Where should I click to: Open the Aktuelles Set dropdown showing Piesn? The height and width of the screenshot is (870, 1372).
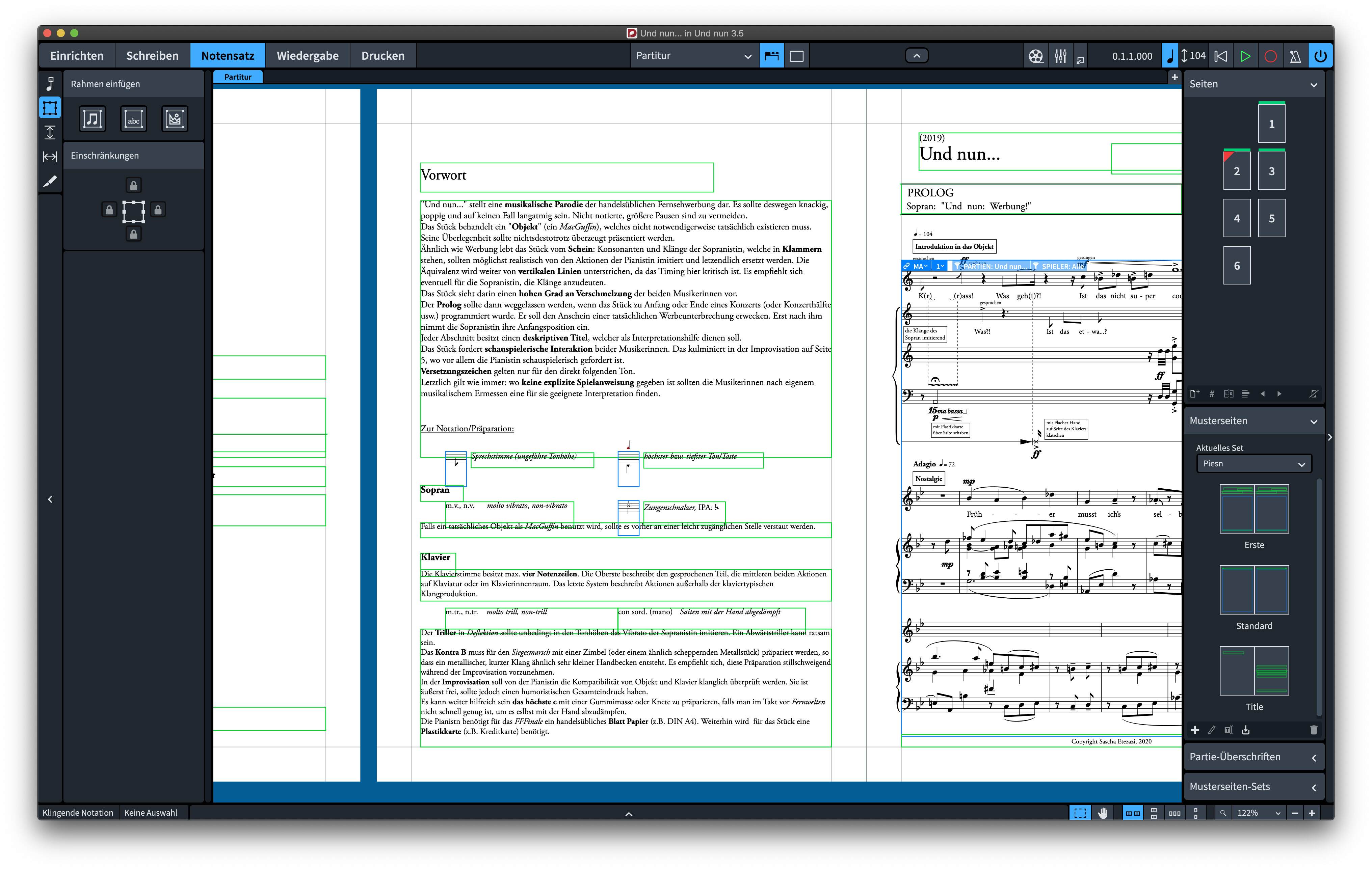pyautogui.click(x=1254, y=463)
